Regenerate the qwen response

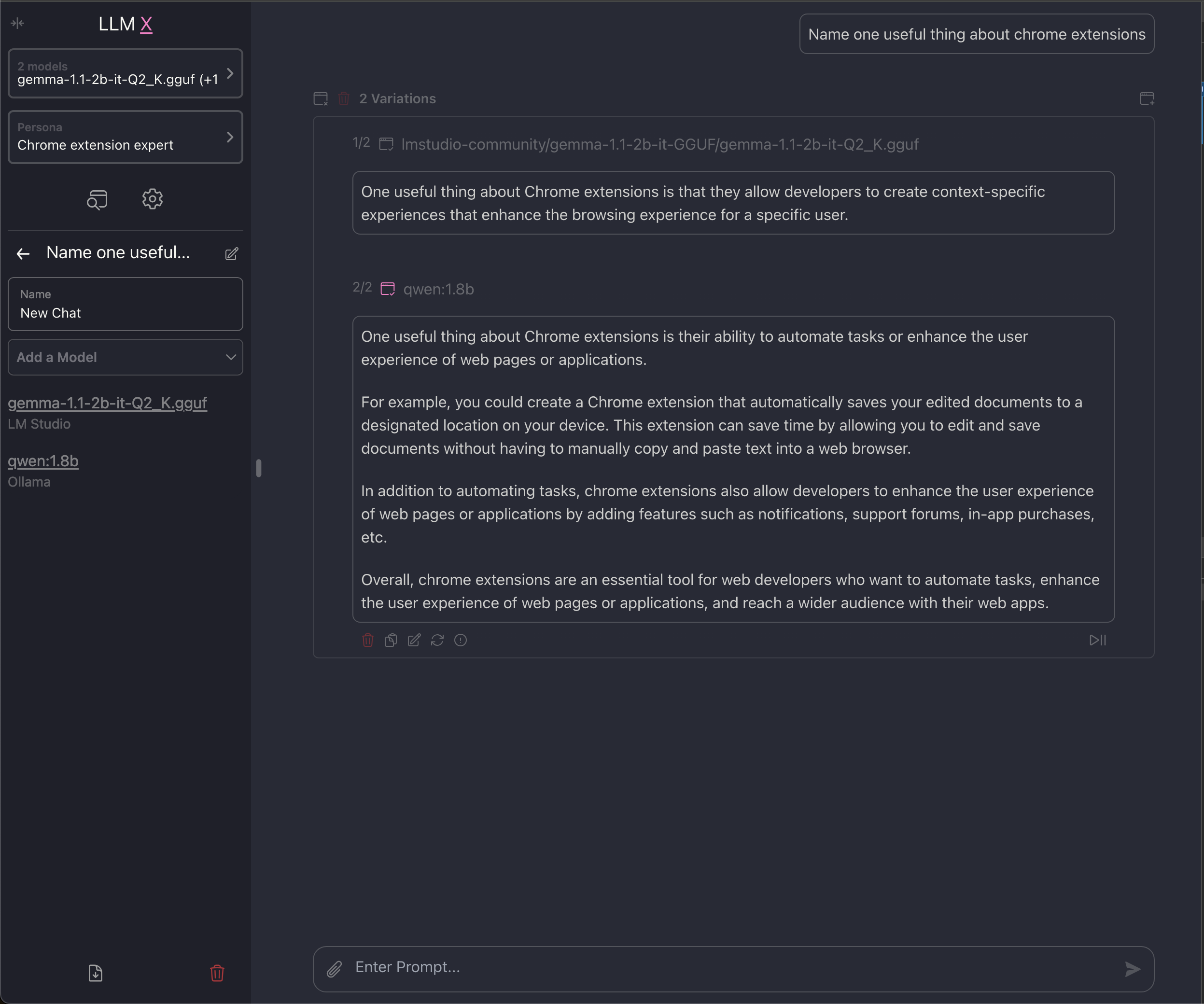[x=437, y=640]
